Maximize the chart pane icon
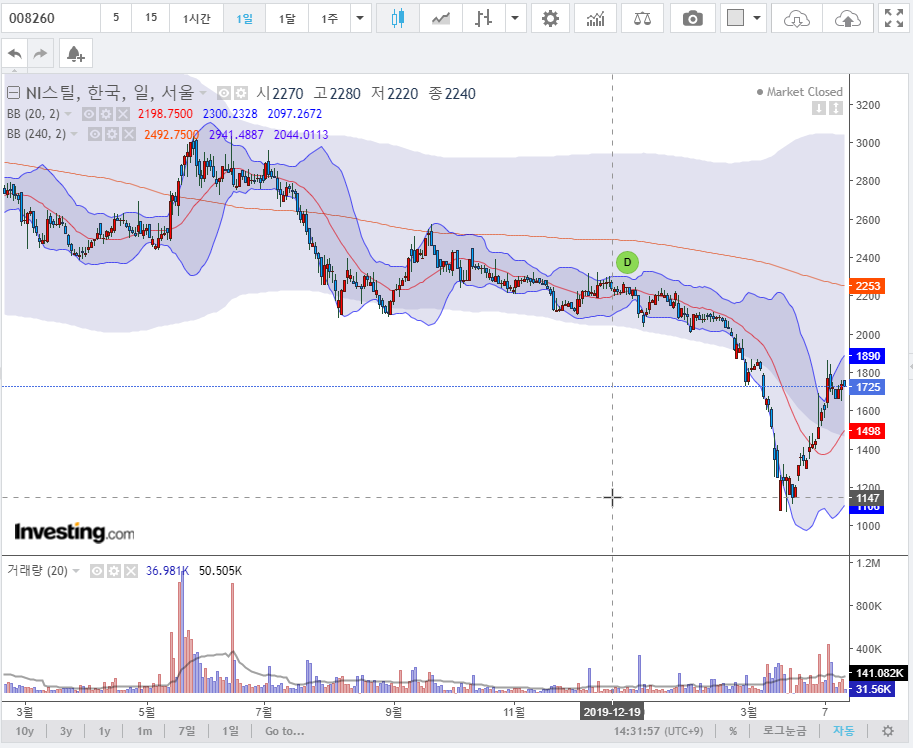Screen dimensions: 913x749 [836, 108]
